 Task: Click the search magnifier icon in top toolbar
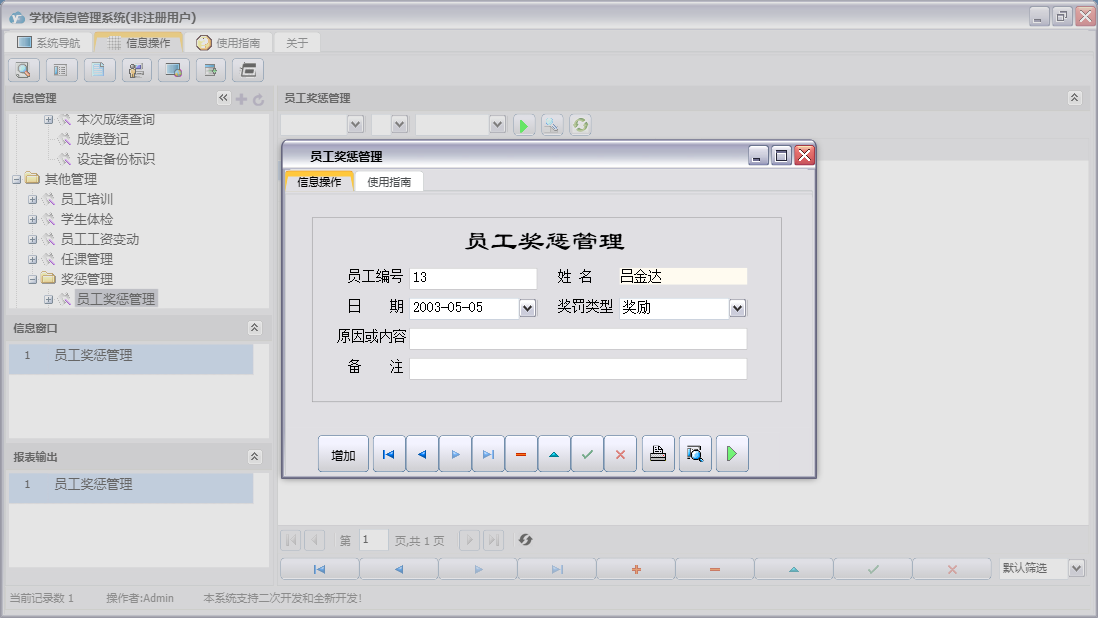coord(24,70)
